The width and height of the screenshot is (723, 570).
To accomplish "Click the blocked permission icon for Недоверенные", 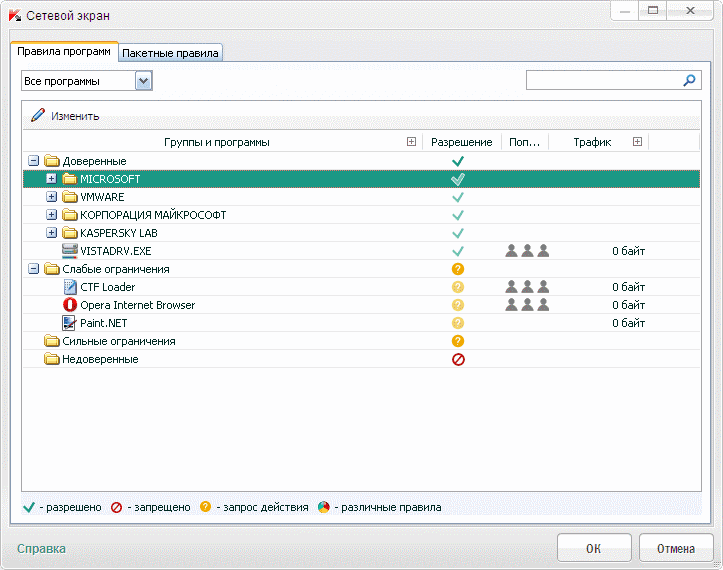I will tap(458, 359).
